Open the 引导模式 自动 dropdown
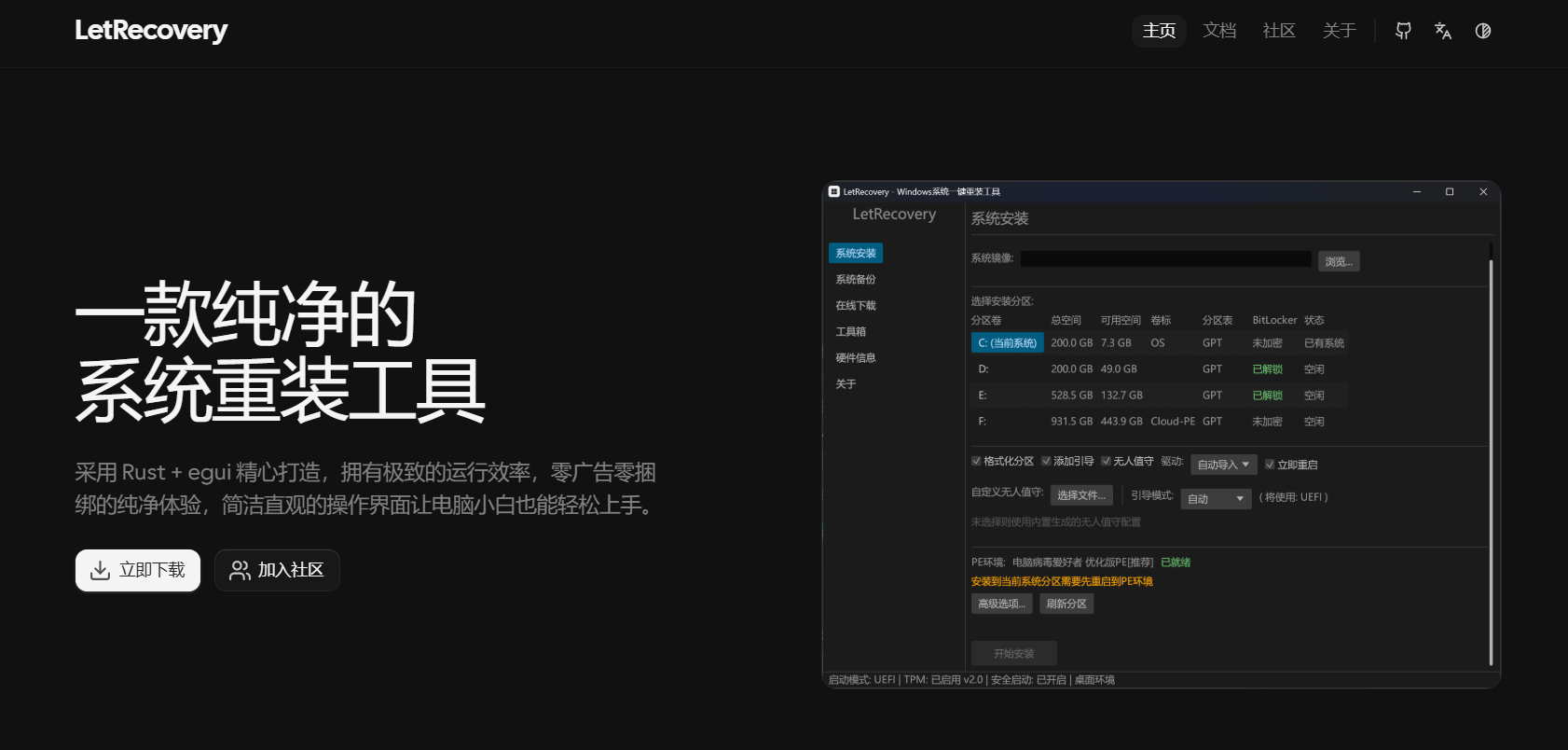Screen dimensions: 1568x750 coord(1217,499)
